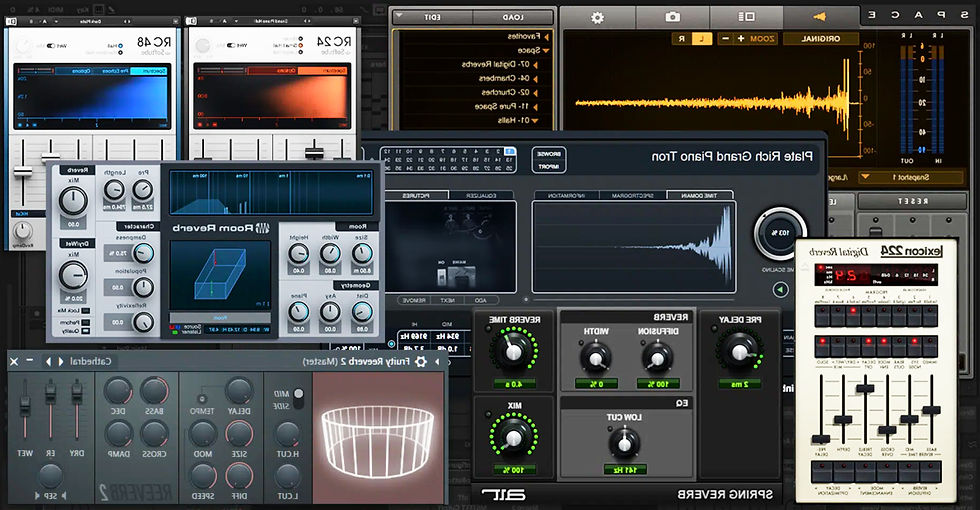The height and width of the screenshot is (510, 980).
Task: Click the SEP left arrow in Fruity Reeverb
Action: 38,496
